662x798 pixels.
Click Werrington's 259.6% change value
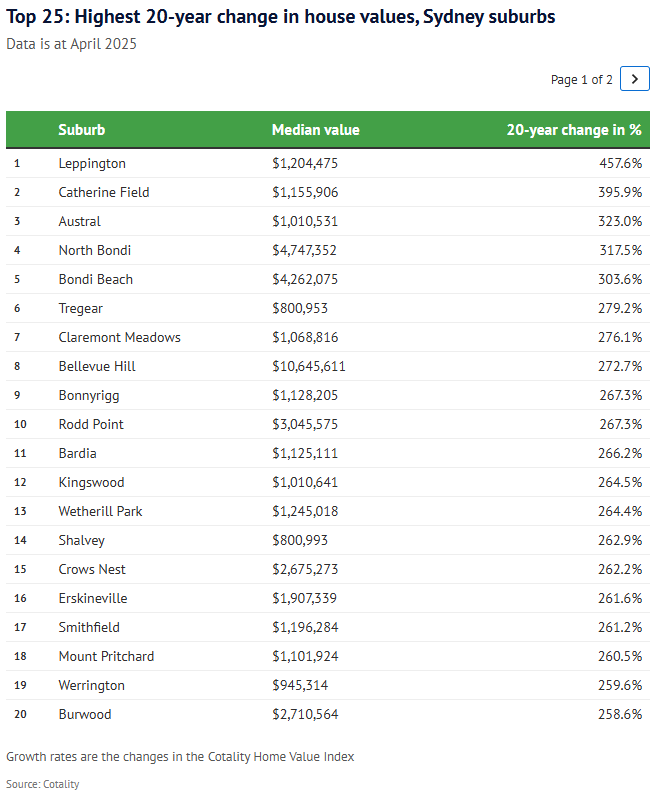click(621, 685)
